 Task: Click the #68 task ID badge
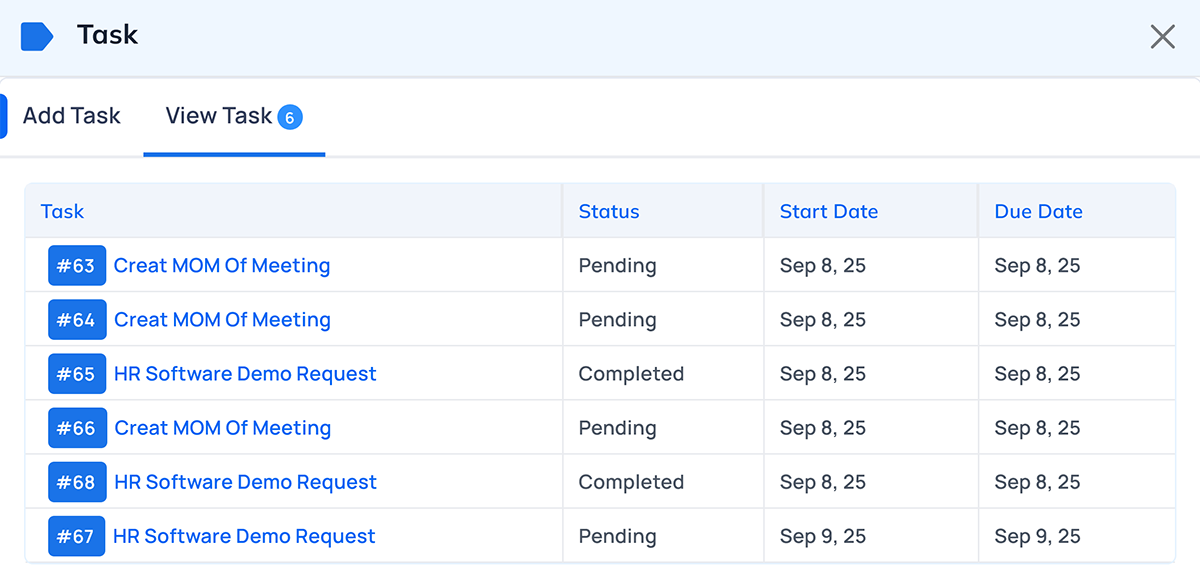(77, 482)
